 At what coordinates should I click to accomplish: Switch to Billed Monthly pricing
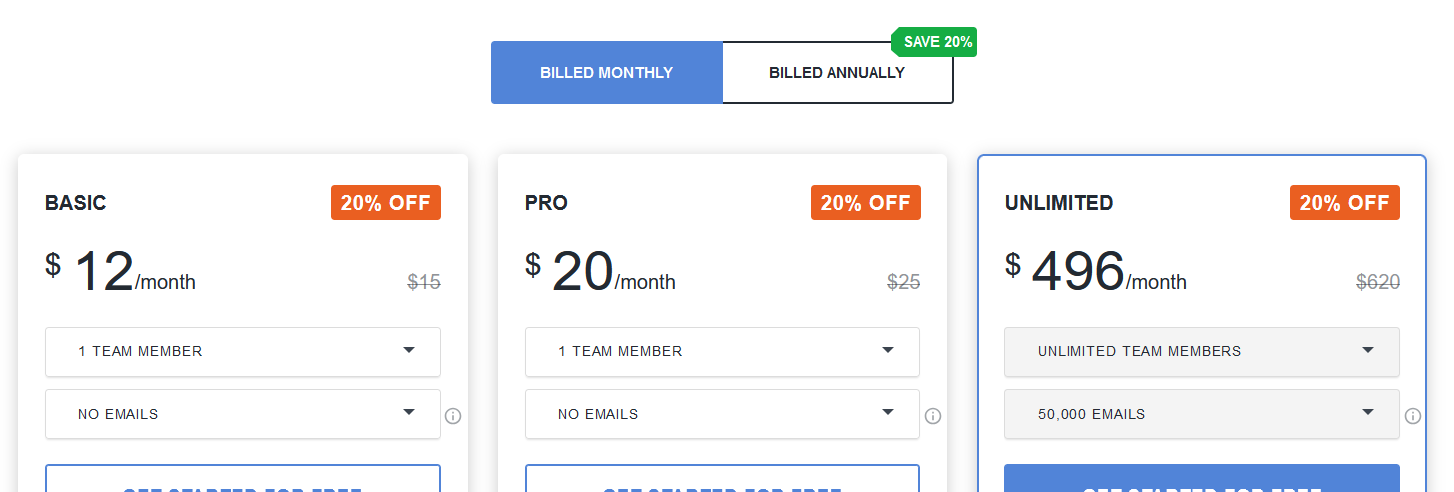[x=606, y=73]
